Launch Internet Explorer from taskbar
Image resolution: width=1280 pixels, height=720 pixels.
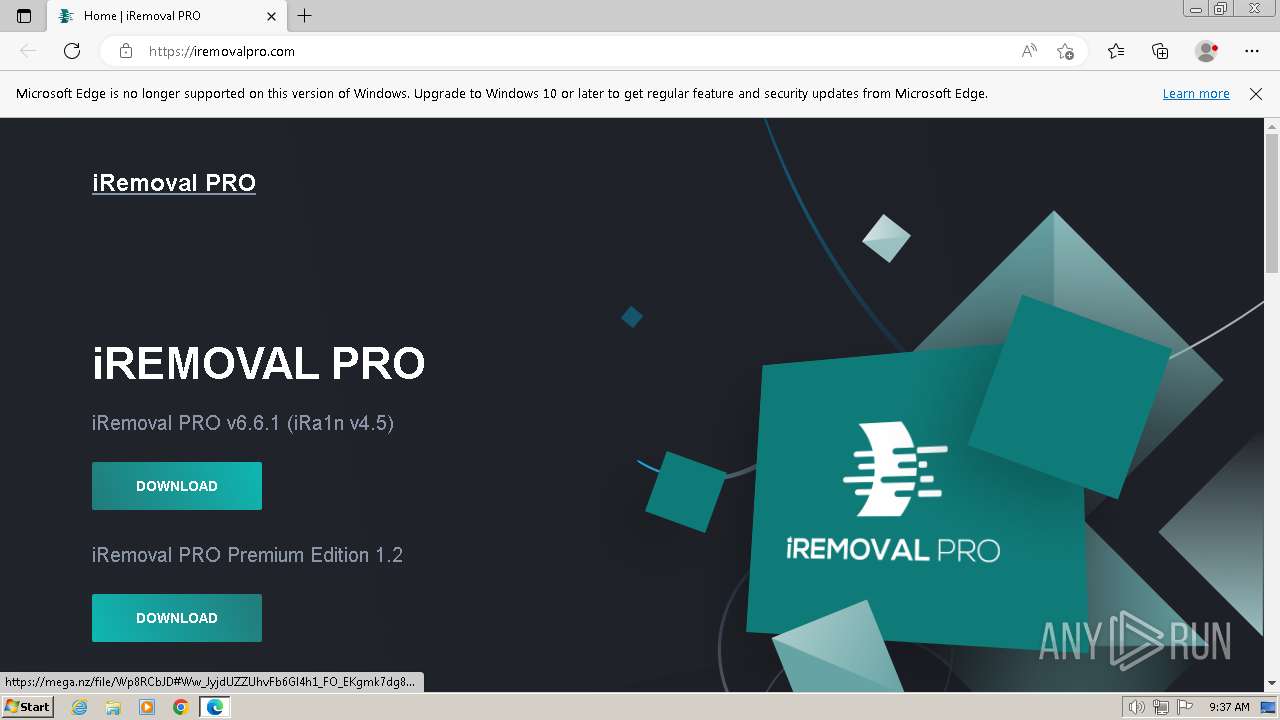(x=79, y=707)
